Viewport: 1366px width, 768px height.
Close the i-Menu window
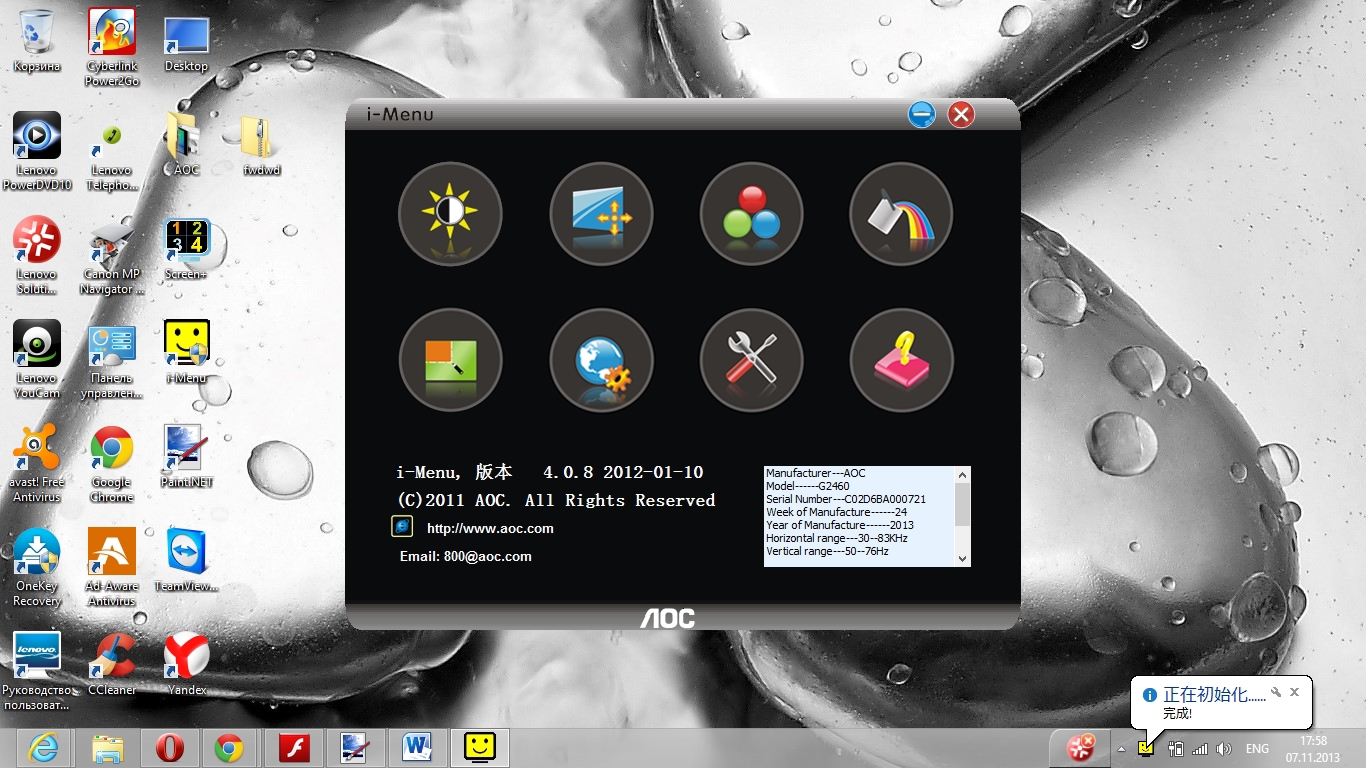(961, 114)
